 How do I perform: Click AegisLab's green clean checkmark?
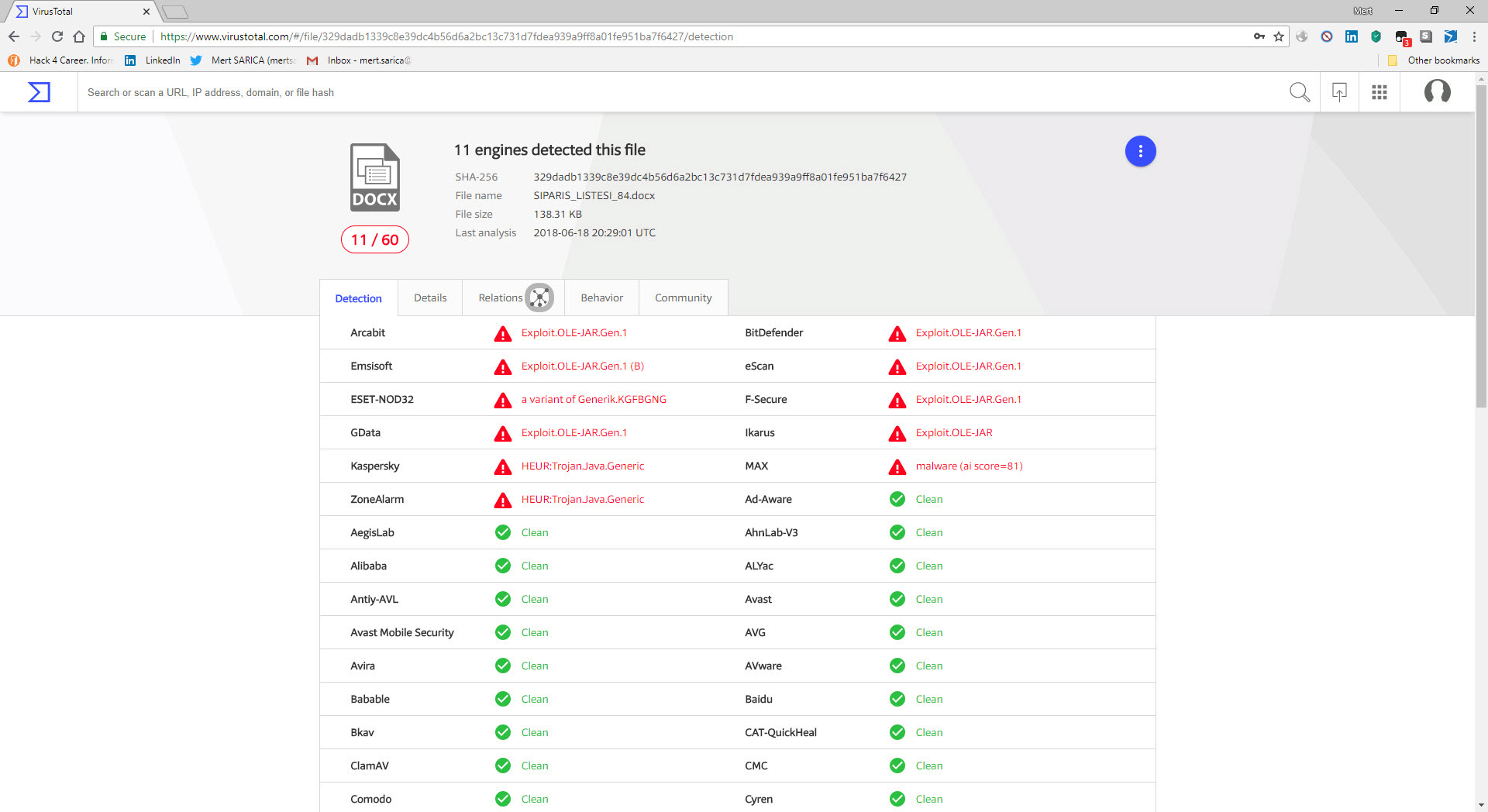[x=503, y=532]
